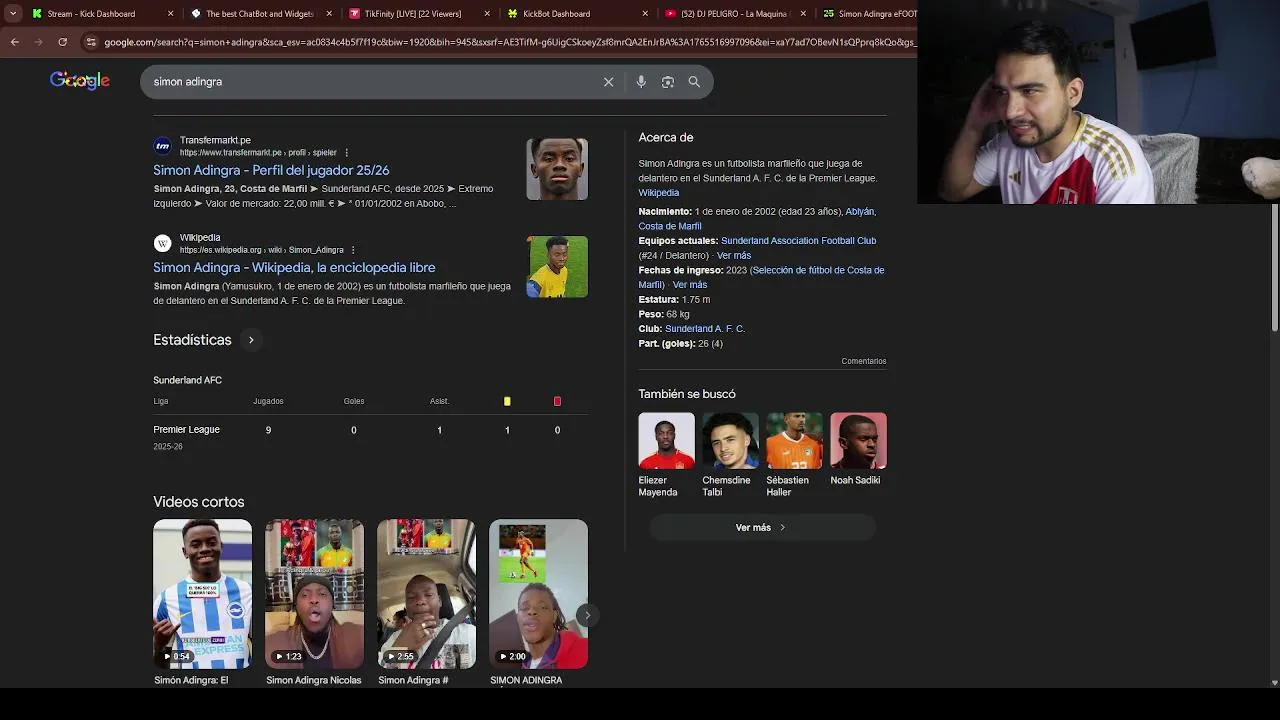This screenshot has height=720, width=1280.
Task: Click the magnifier search button
Action: [694, 82]
